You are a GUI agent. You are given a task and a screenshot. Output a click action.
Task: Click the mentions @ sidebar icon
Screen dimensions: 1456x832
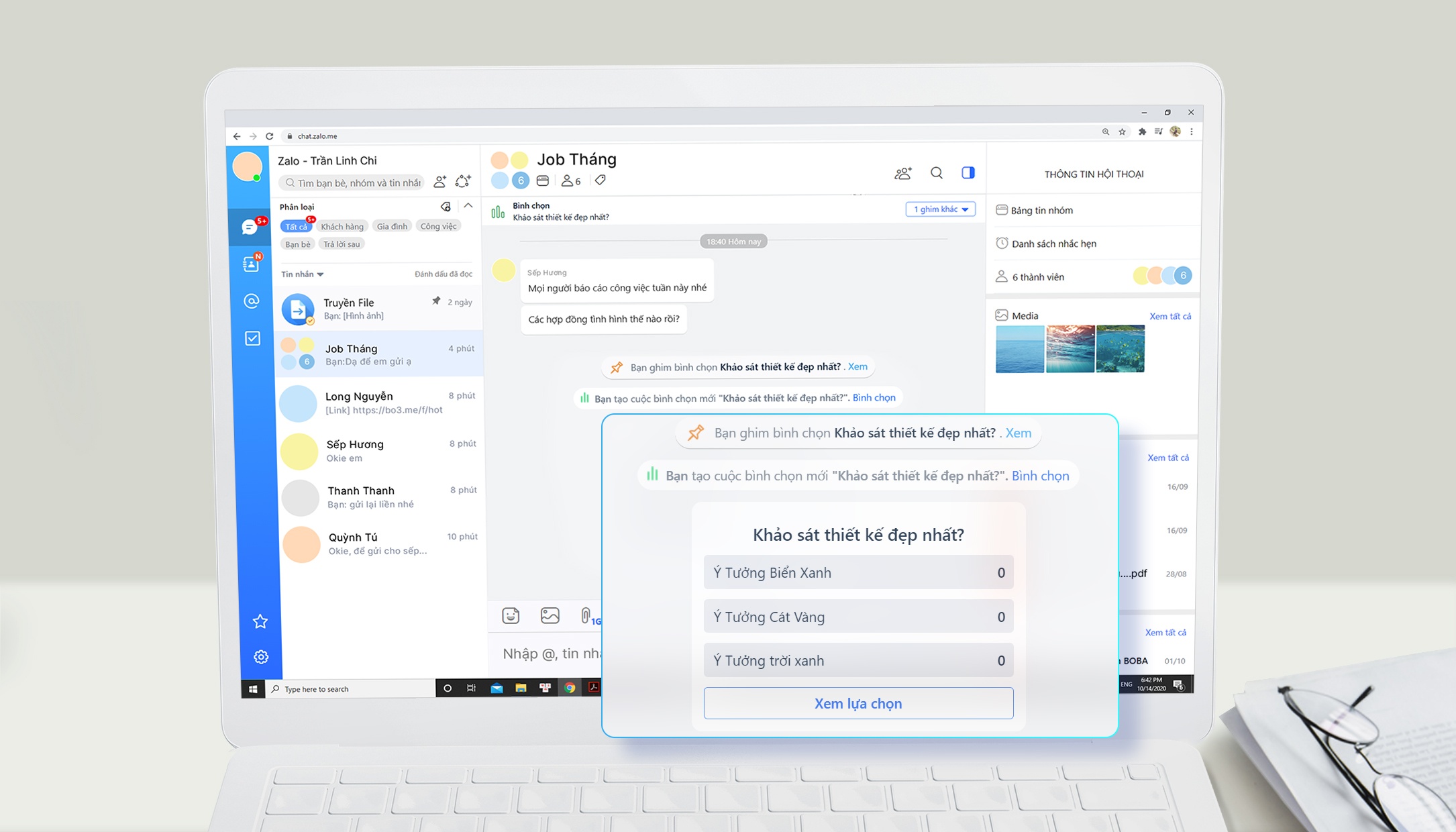(x=252, y=301)
